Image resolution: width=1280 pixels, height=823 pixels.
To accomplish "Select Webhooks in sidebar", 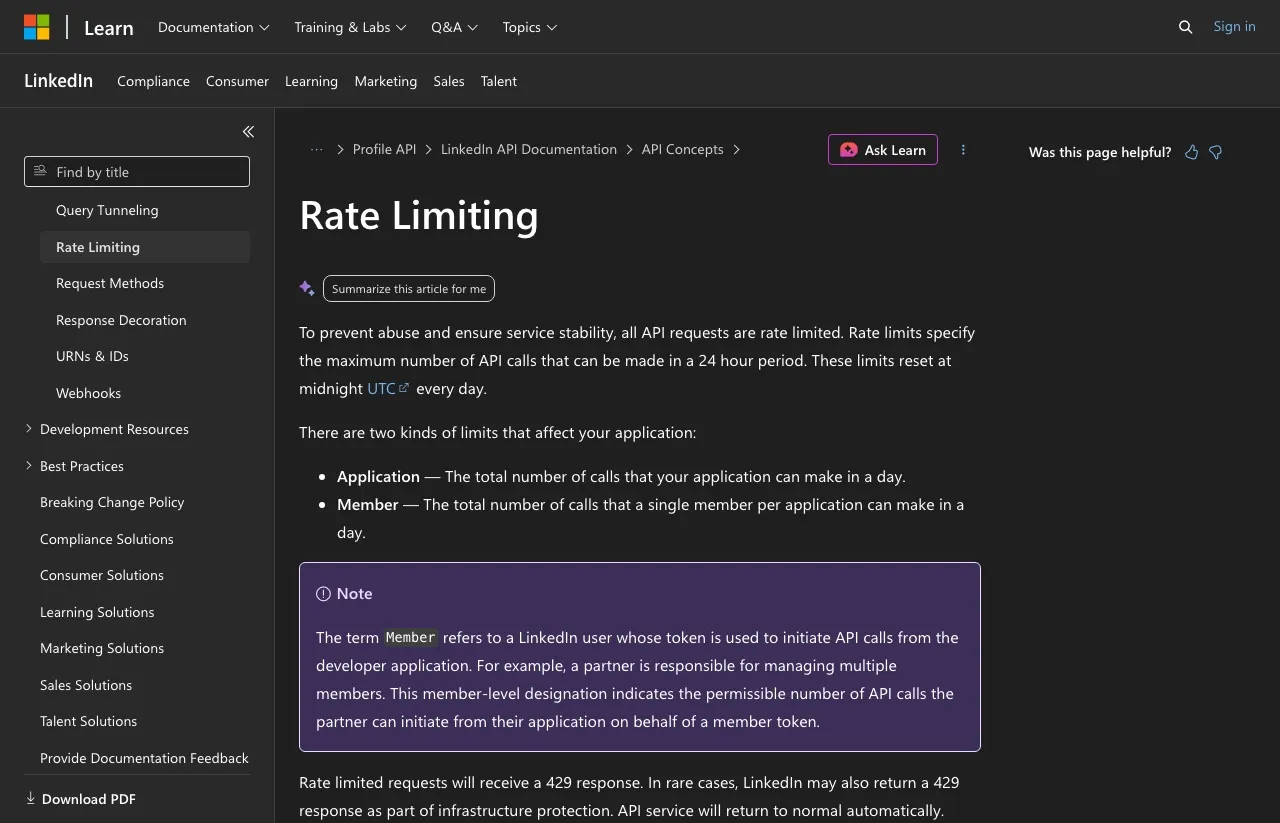I will click(145, 393).
